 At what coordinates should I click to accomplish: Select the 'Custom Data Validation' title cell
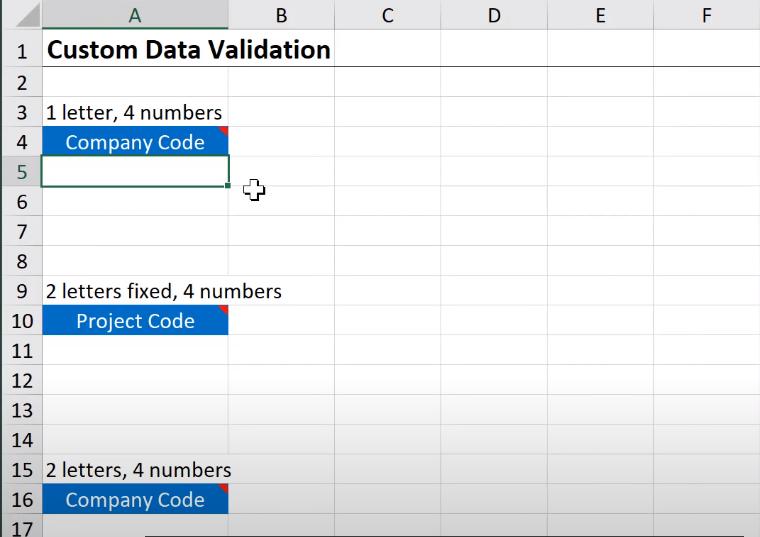point(135,49)
